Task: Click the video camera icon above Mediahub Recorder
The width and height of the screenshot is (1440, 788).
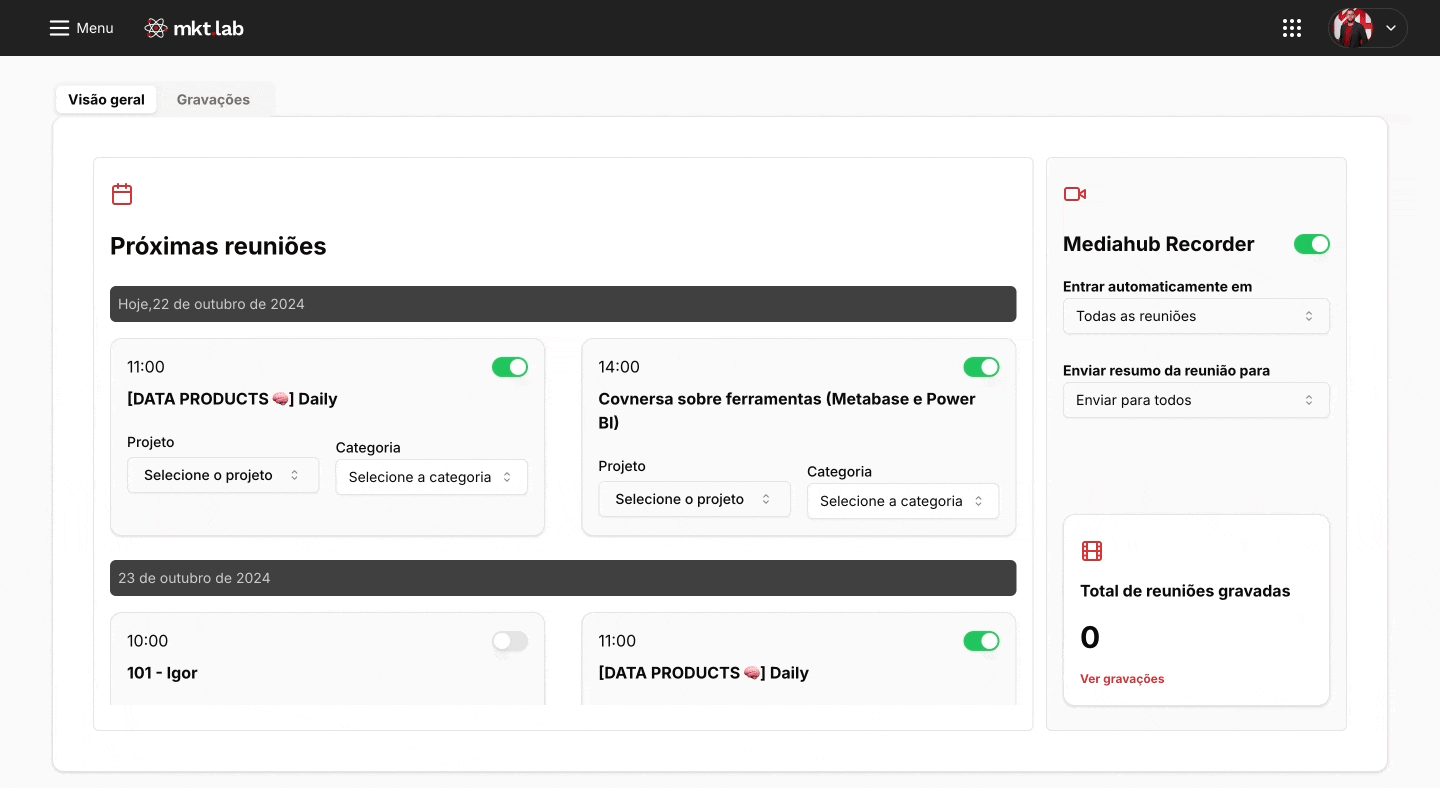Action: [x=1075, y=194]
